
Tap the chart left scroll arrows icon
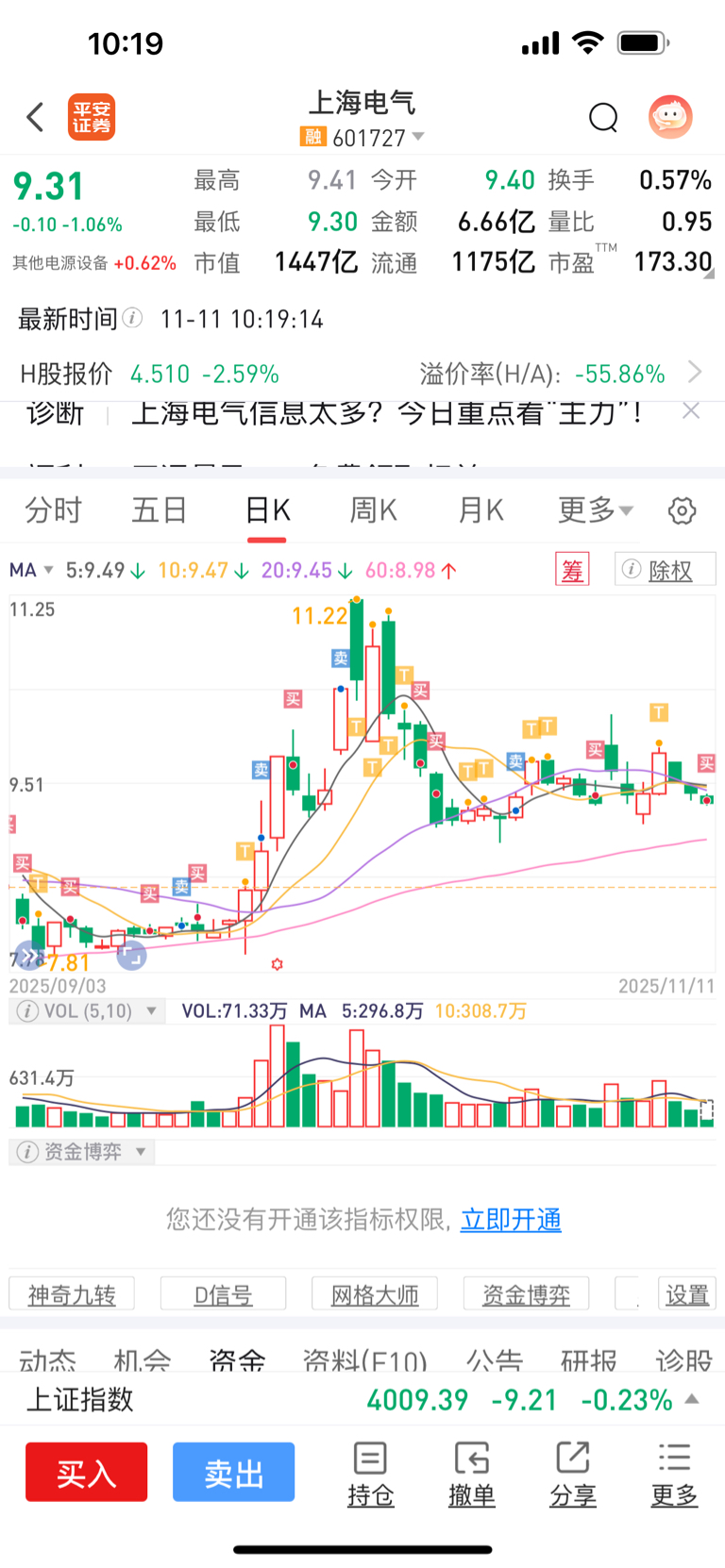30,958
